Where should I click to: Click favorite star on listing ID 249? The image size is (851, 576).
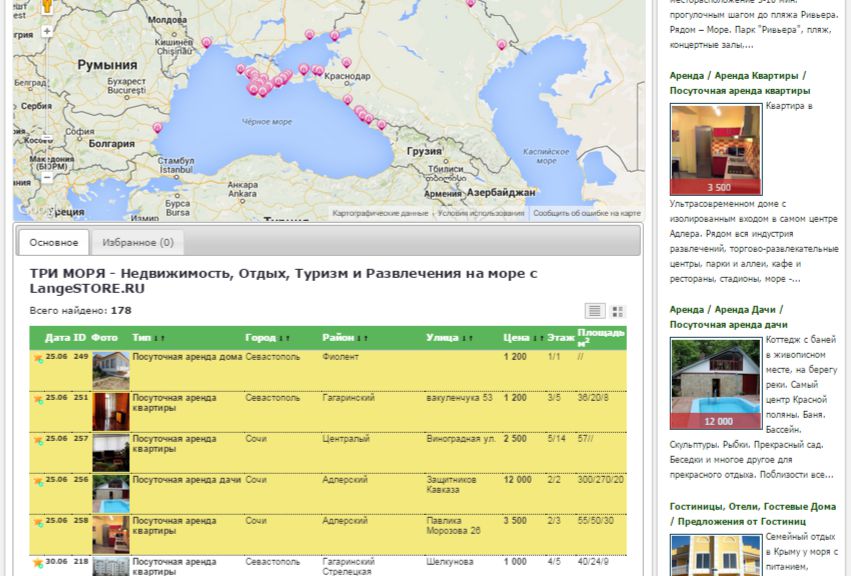pyautogui.click(x=38, y=358)
